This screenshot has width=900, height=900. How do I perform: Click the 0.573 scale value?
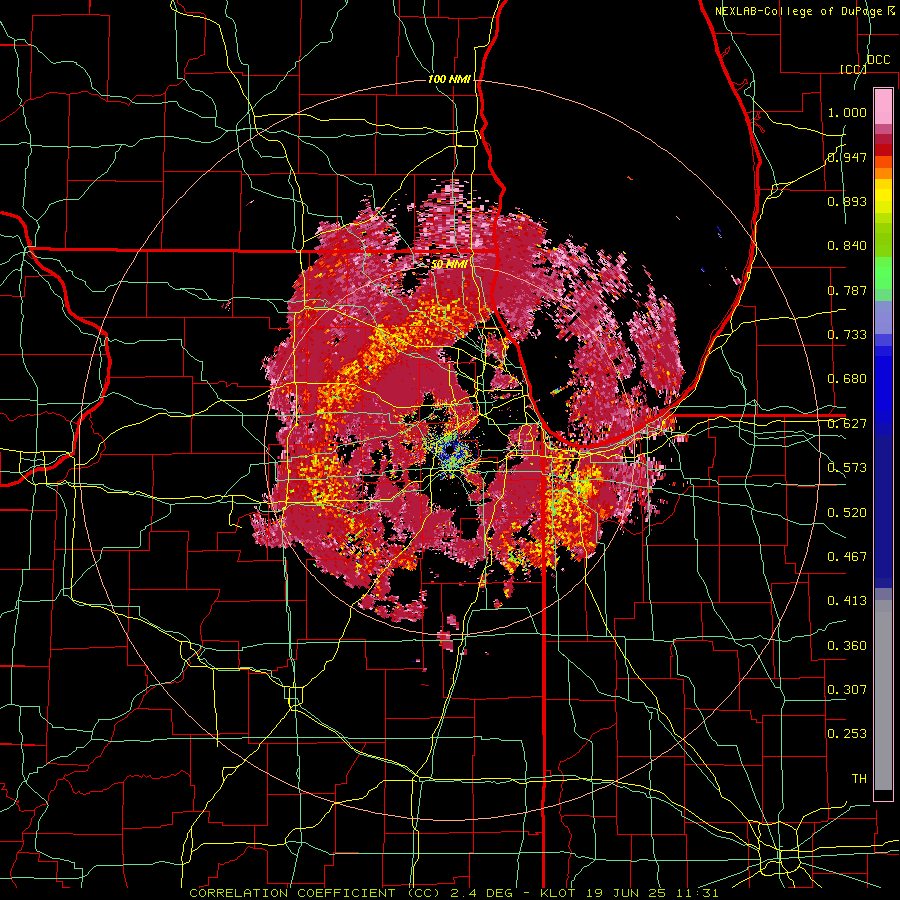[x=847, y=468]
